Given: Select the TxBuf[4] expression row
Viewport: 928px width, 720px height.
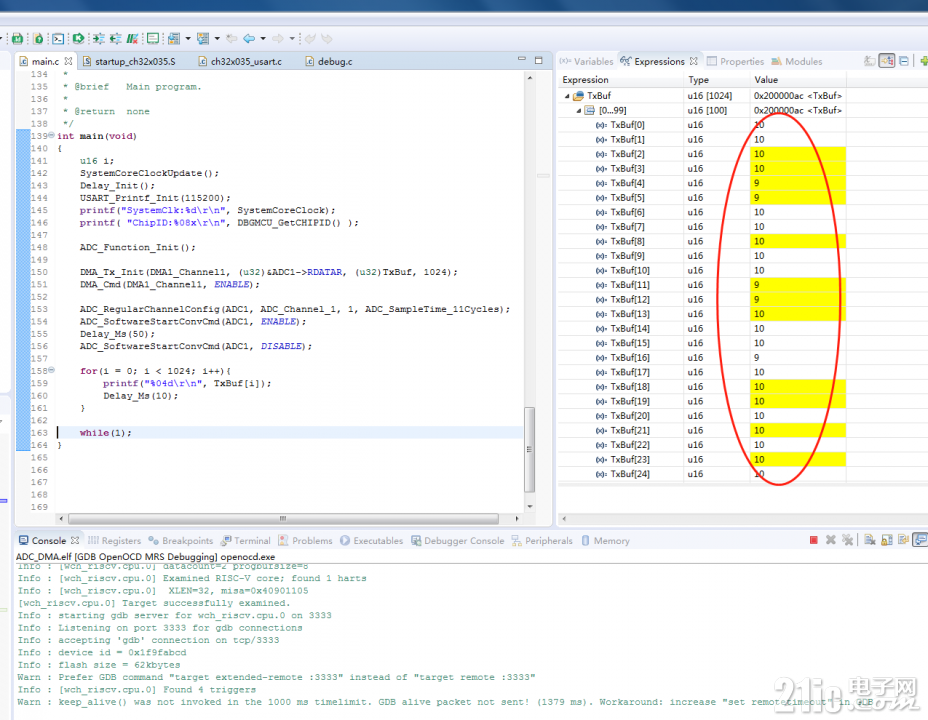Looking at the screenshot, I should pyautogui.click(x=702, y=183).
